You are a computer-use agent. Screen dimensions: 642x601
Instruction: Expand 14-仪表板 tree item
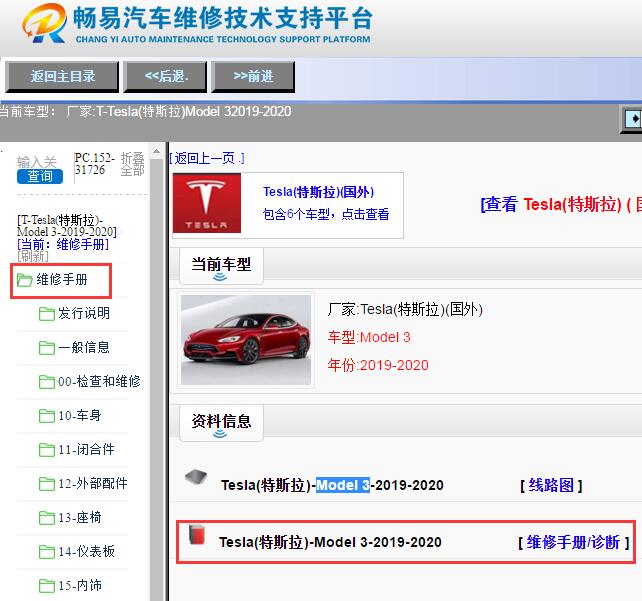[x=86, y=551]
